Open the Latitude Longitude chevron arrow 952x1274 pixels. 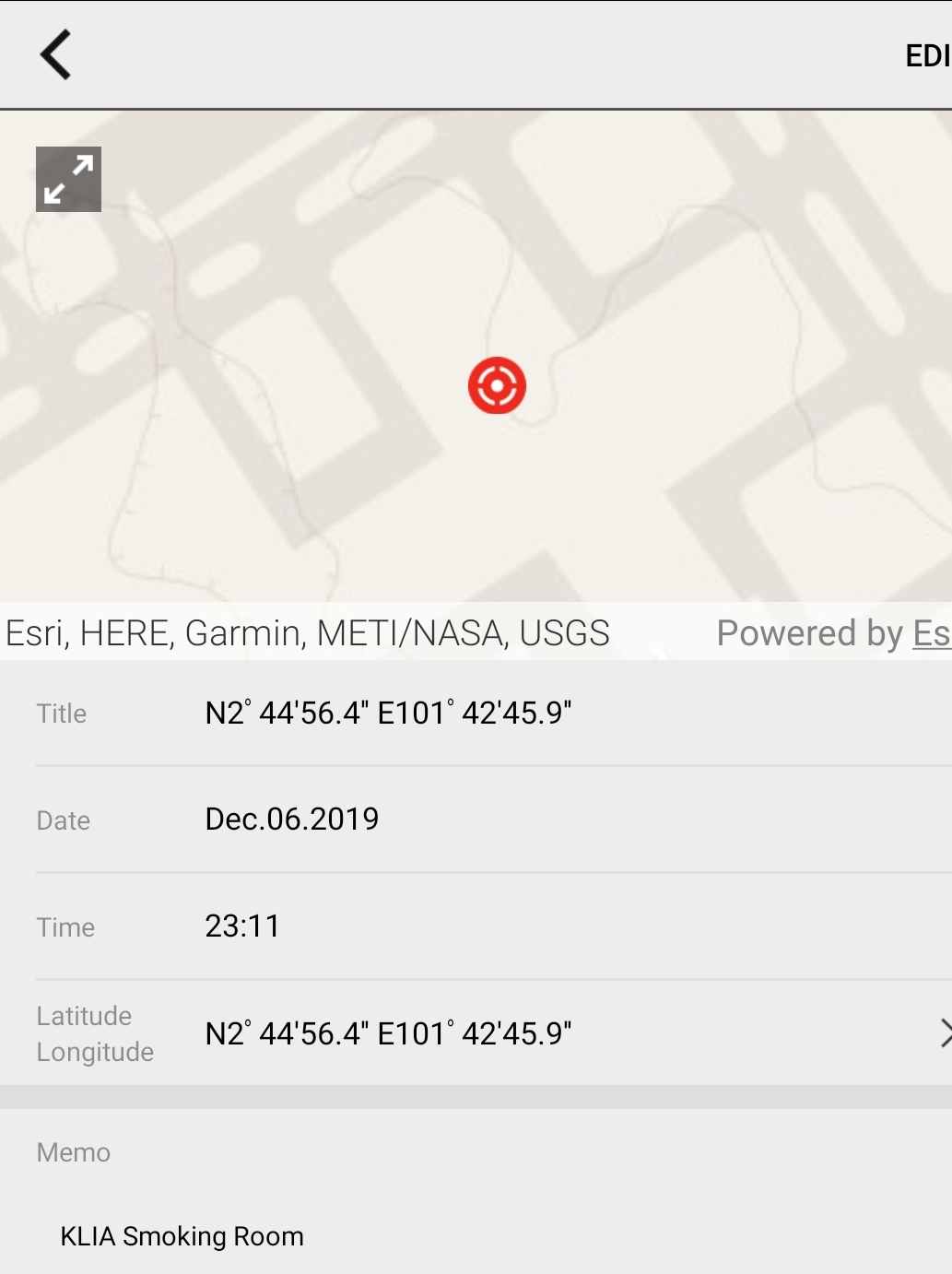click(943, 1033)
